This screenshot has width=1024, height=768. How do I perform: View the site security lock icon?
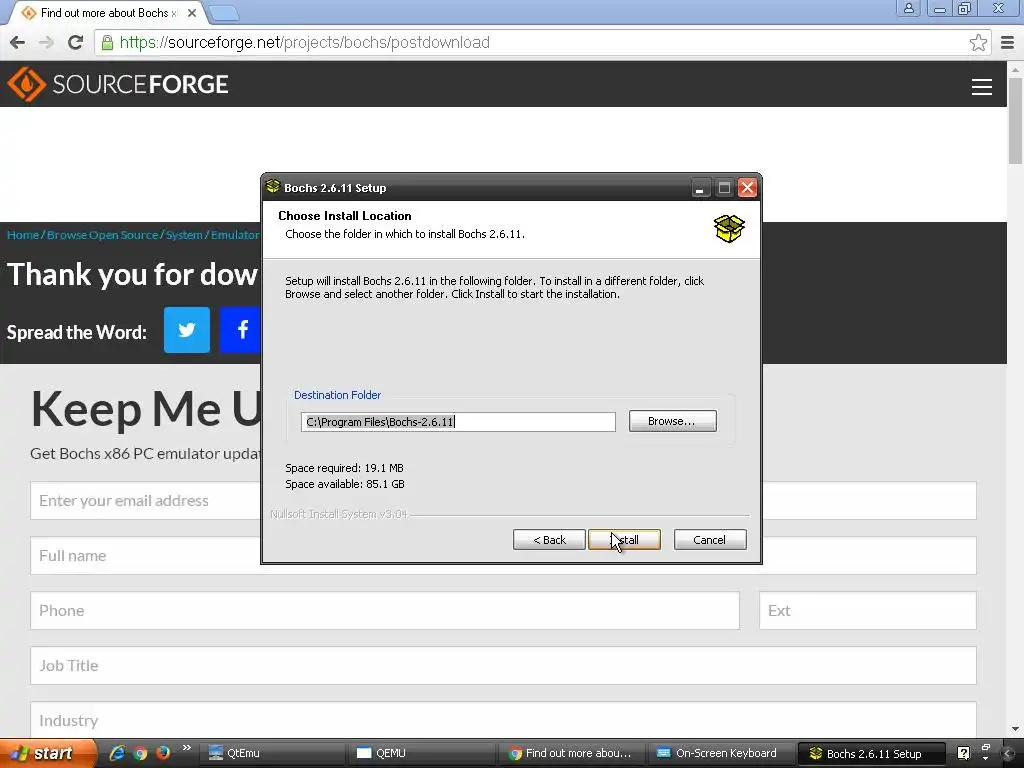tap(107, 43)
